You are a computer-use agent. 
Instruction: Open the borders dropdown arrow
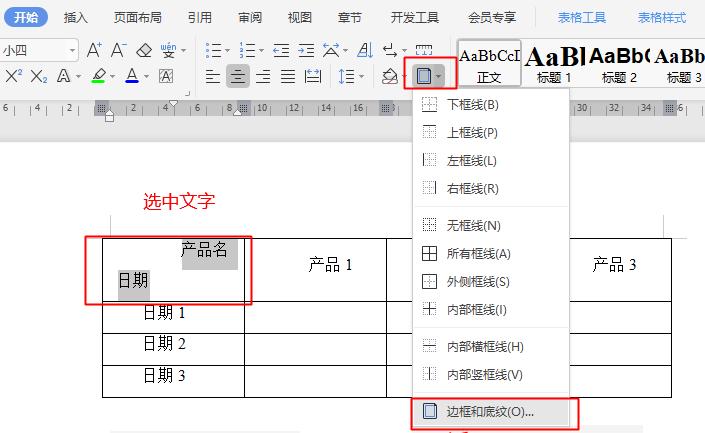439,76
